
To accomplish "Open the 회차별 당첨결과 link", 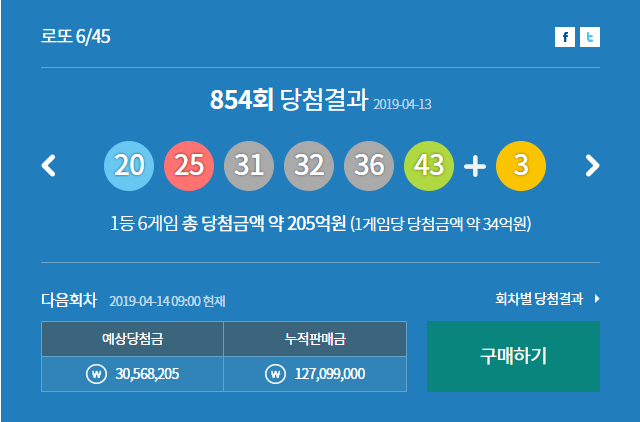I will pos(540,298).
